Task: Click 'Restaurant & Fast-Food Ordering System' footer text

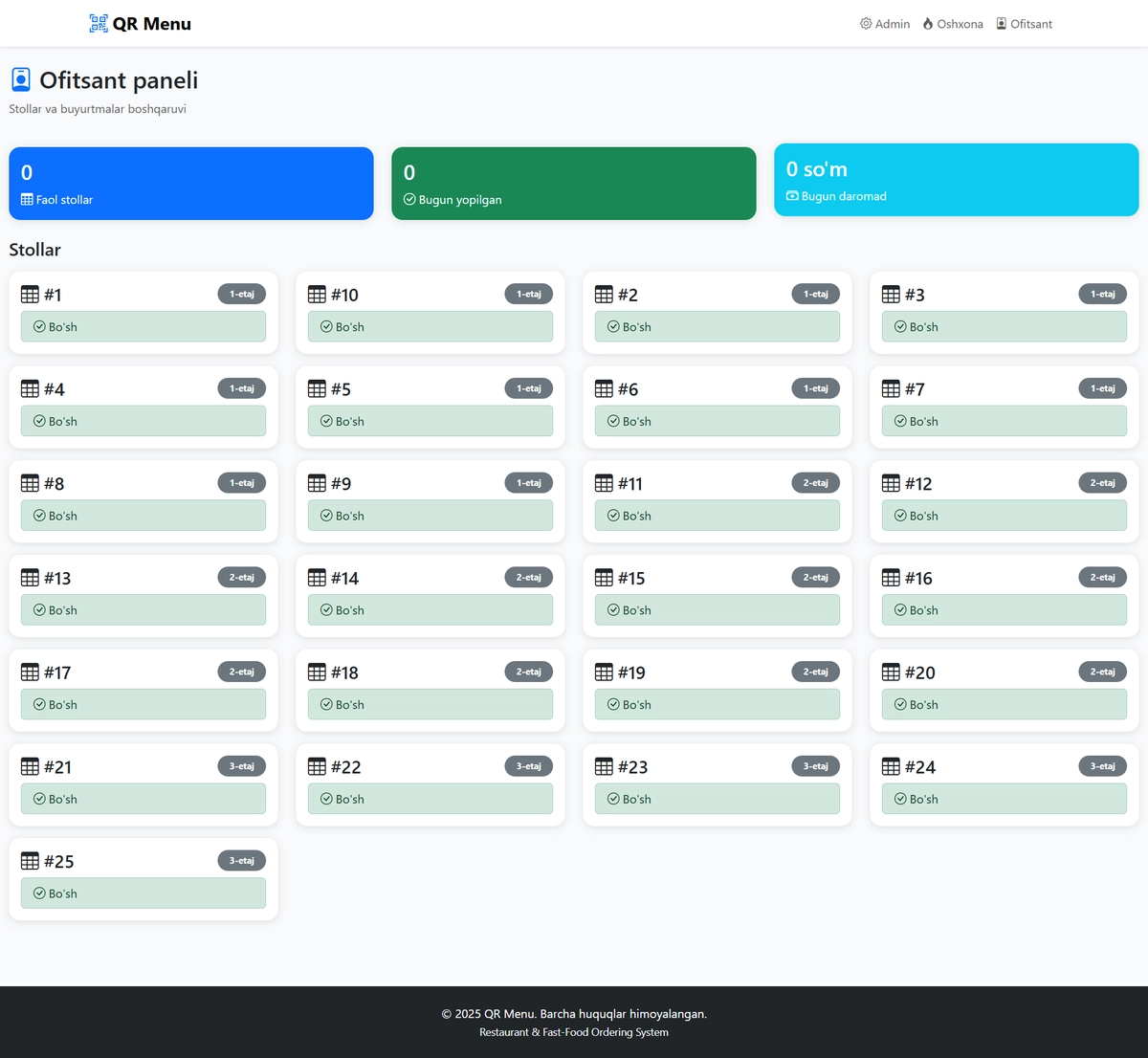Action: [x=574, y=1032]
